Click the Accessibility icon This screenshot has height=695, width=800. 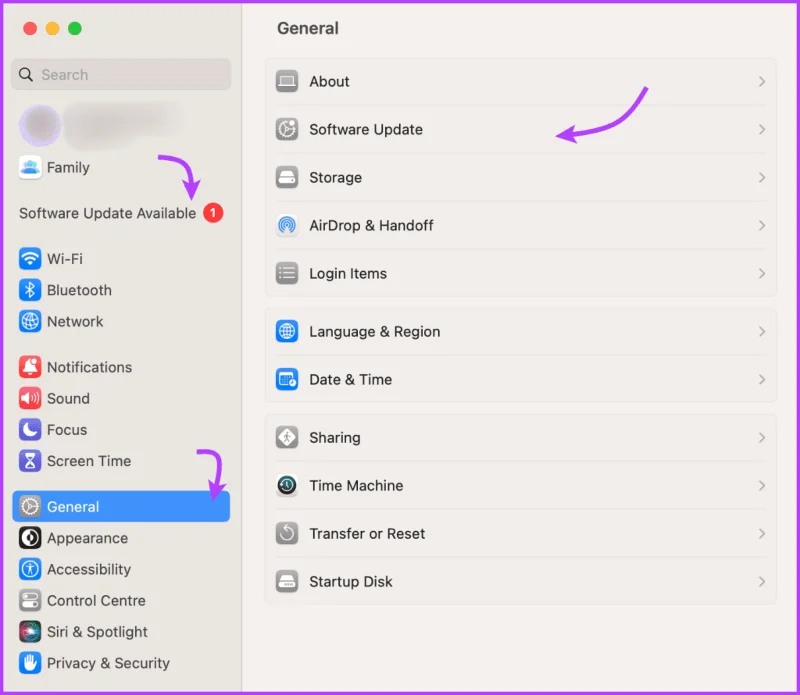(30, 569)
